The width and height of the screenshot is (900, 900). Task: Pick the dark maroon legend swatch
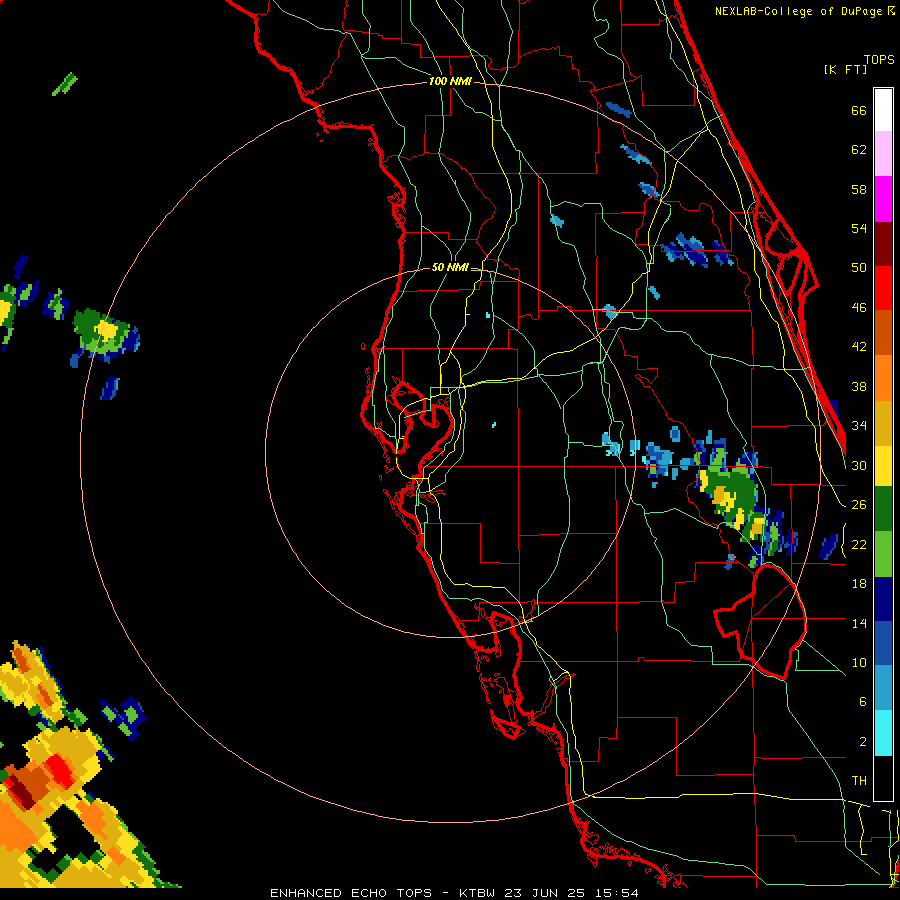tap(883, 244)
